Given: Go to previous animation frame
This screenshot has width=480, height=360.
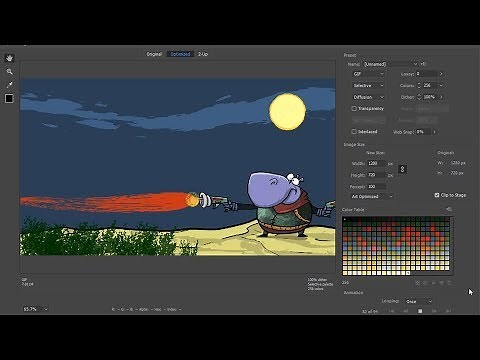Looking at the screenshot, I should [x=406, y=311].
